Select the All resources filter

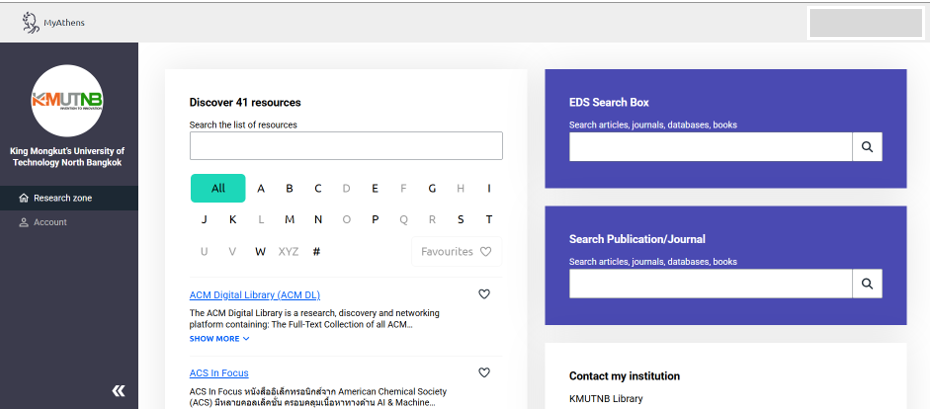pyautogui.click(x=218, y=188)
